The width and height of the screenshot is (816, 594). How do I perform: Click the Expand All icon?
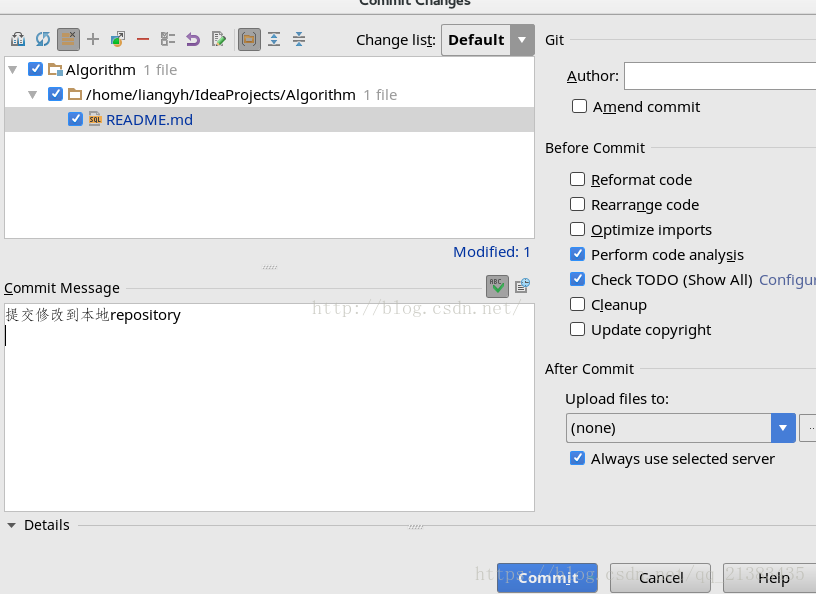274,40
